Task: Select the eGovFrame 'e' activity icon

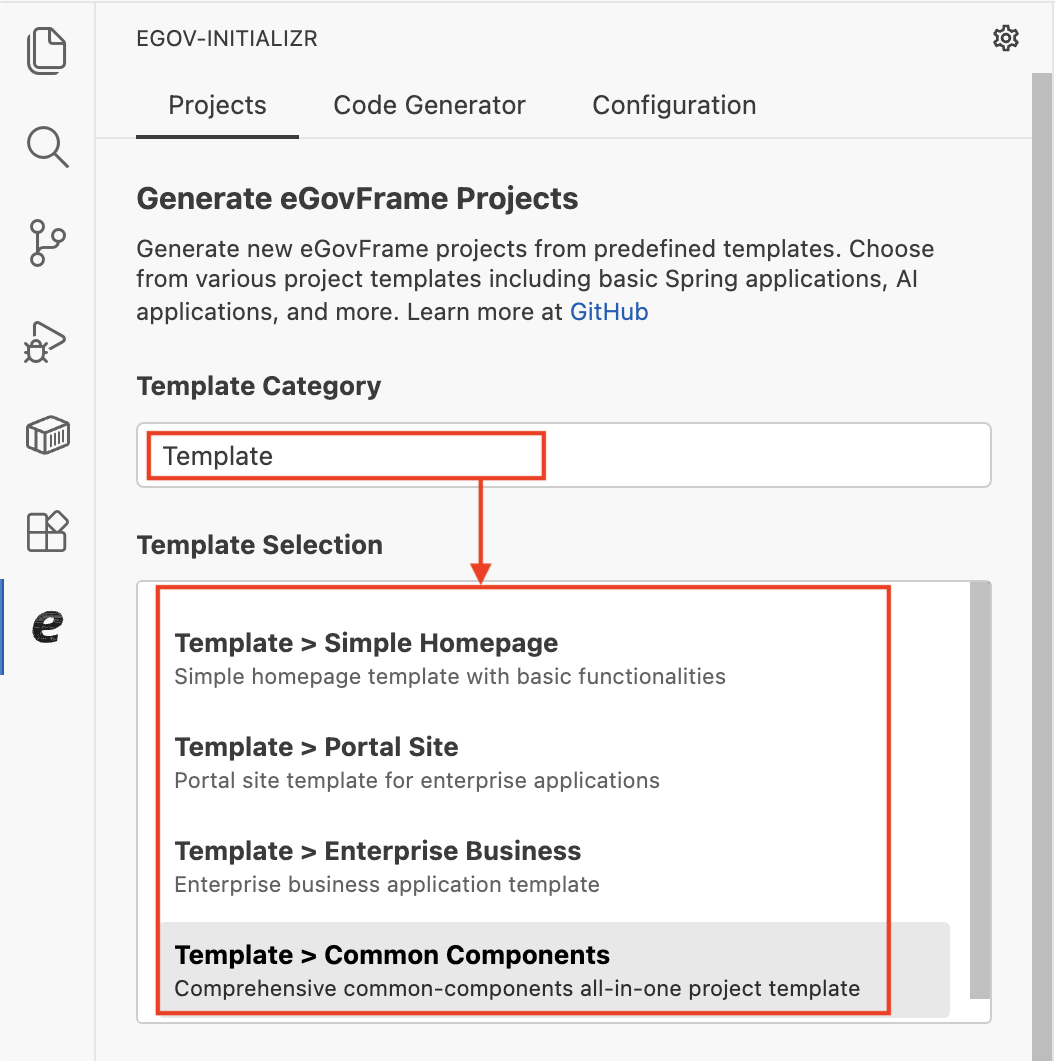Action: click(x=47, y=626)
